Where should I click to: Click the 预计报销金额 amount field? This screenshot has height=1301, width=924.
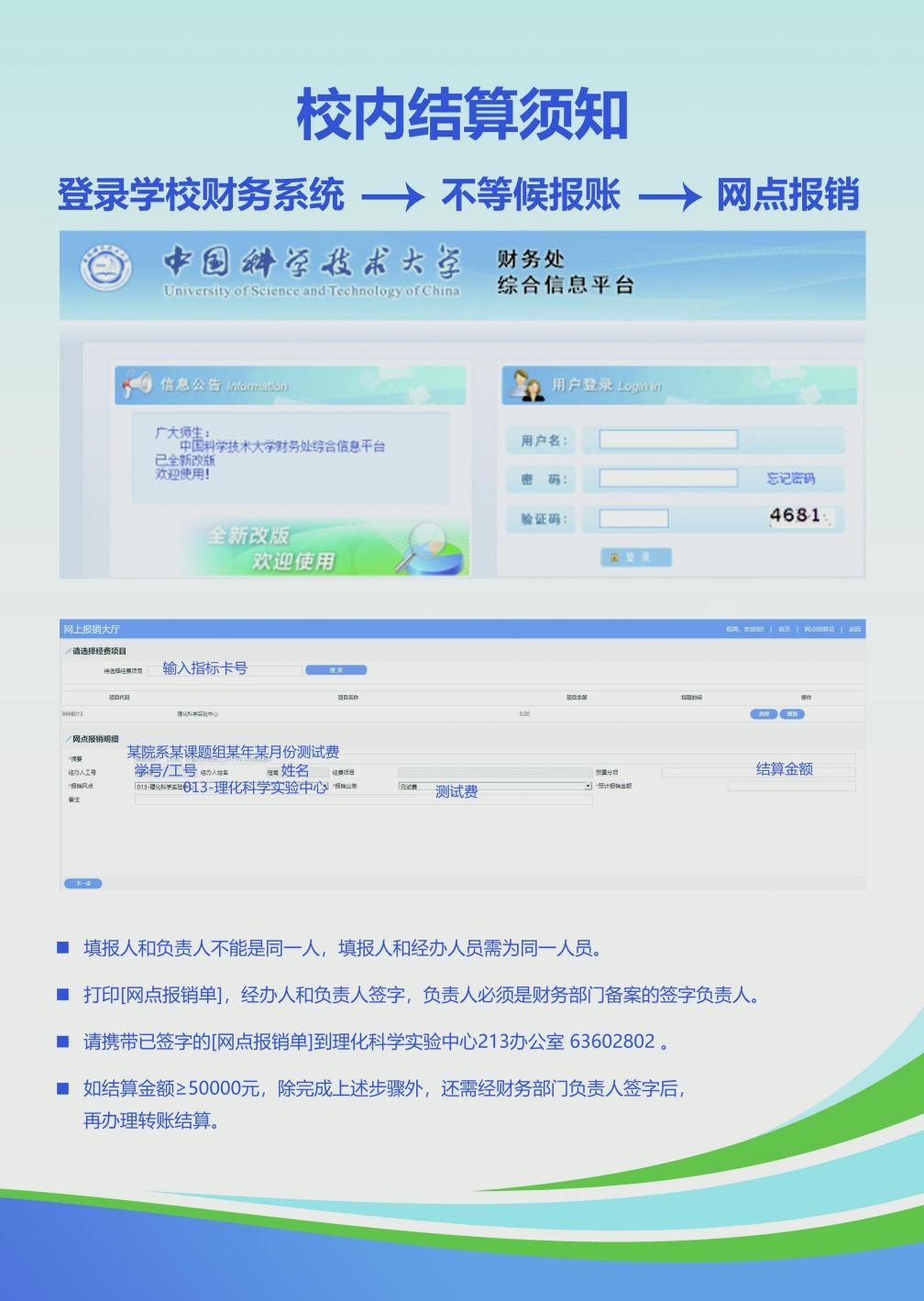[x=791, y=787]
